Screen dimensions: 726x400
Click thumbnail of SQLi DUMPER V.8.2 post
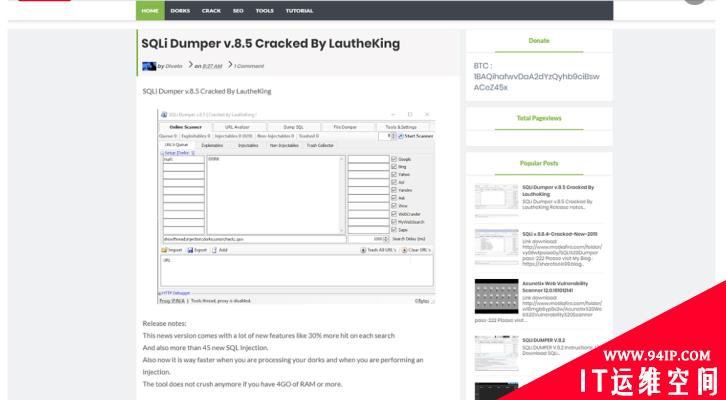coord(496,353)
